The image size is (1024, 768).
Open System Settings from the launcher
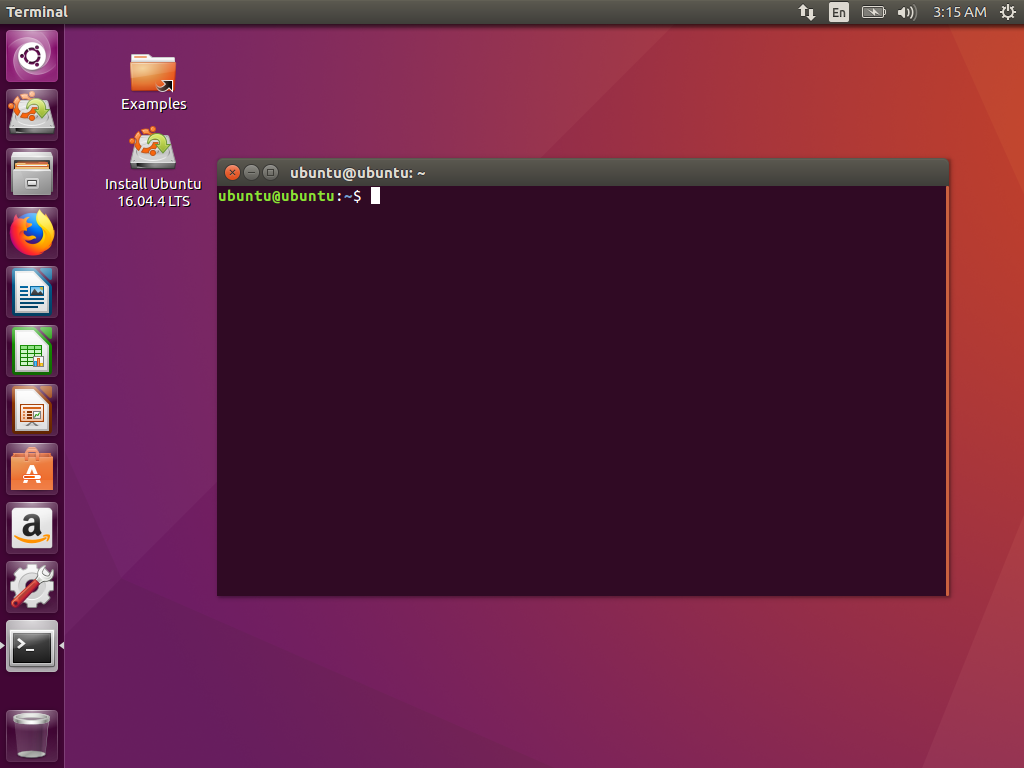coord(31,586)
